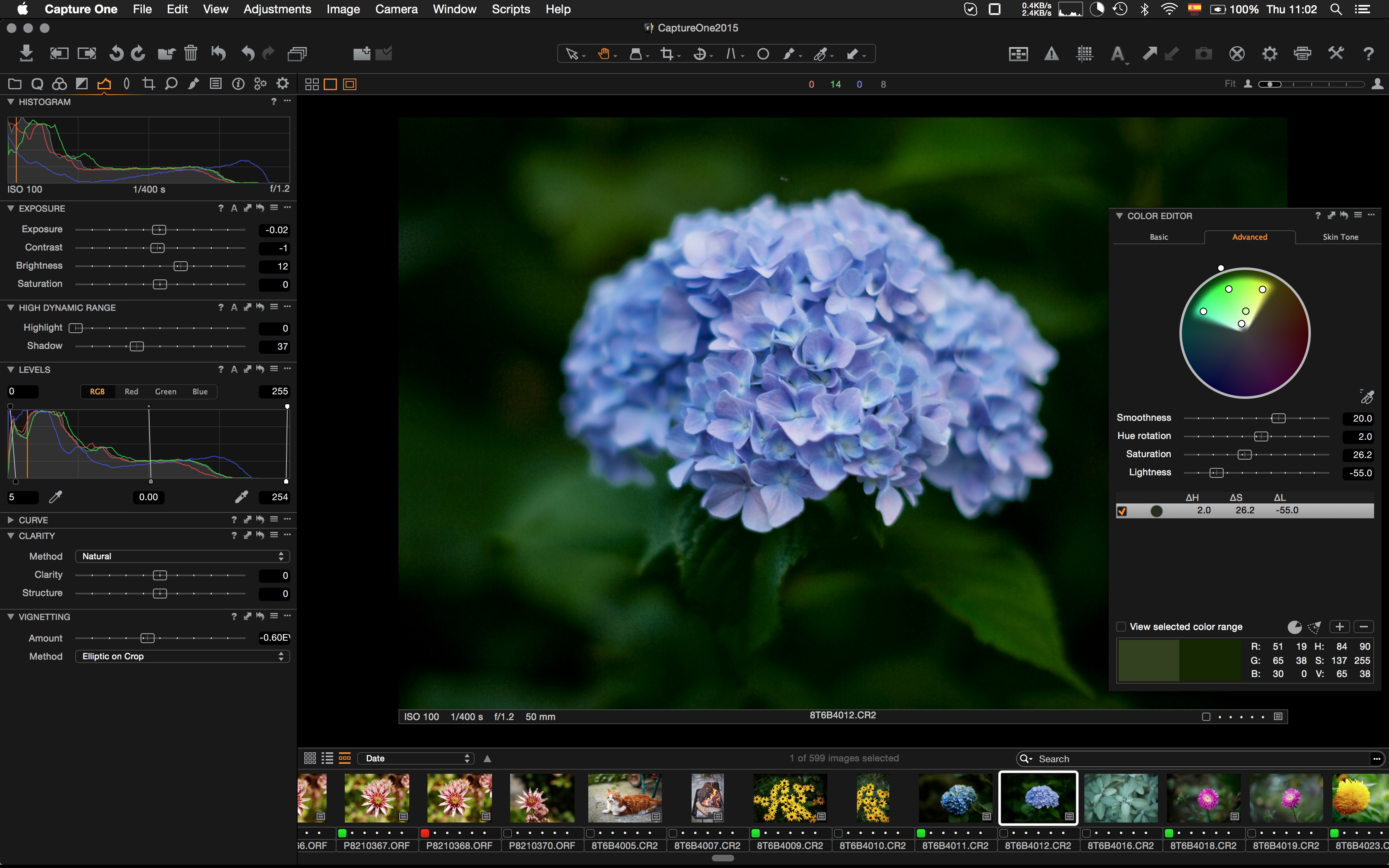Image resolution: width=1389 pixels, height=868 pixels.
Task: Add a new color range with plus button
Action: (1339, 626)
